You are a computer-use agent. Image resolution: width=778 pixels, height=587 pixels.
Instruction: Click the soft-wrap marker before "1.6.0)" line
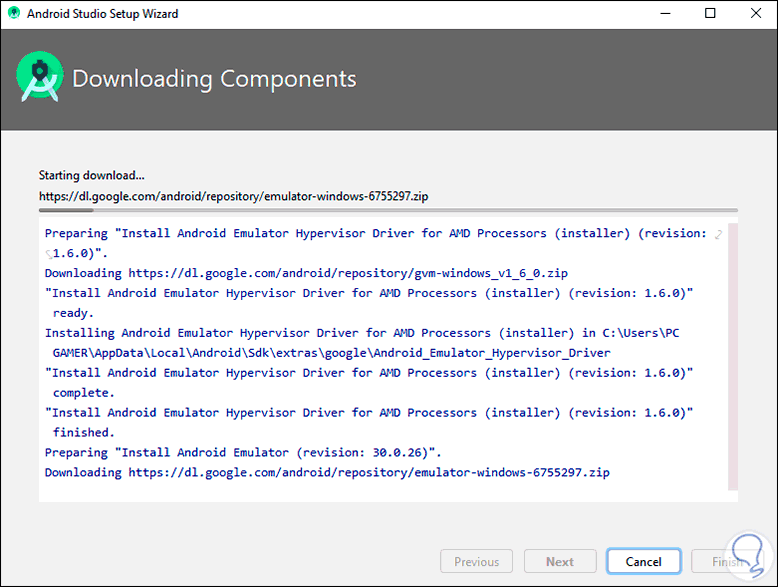(48, 253)
